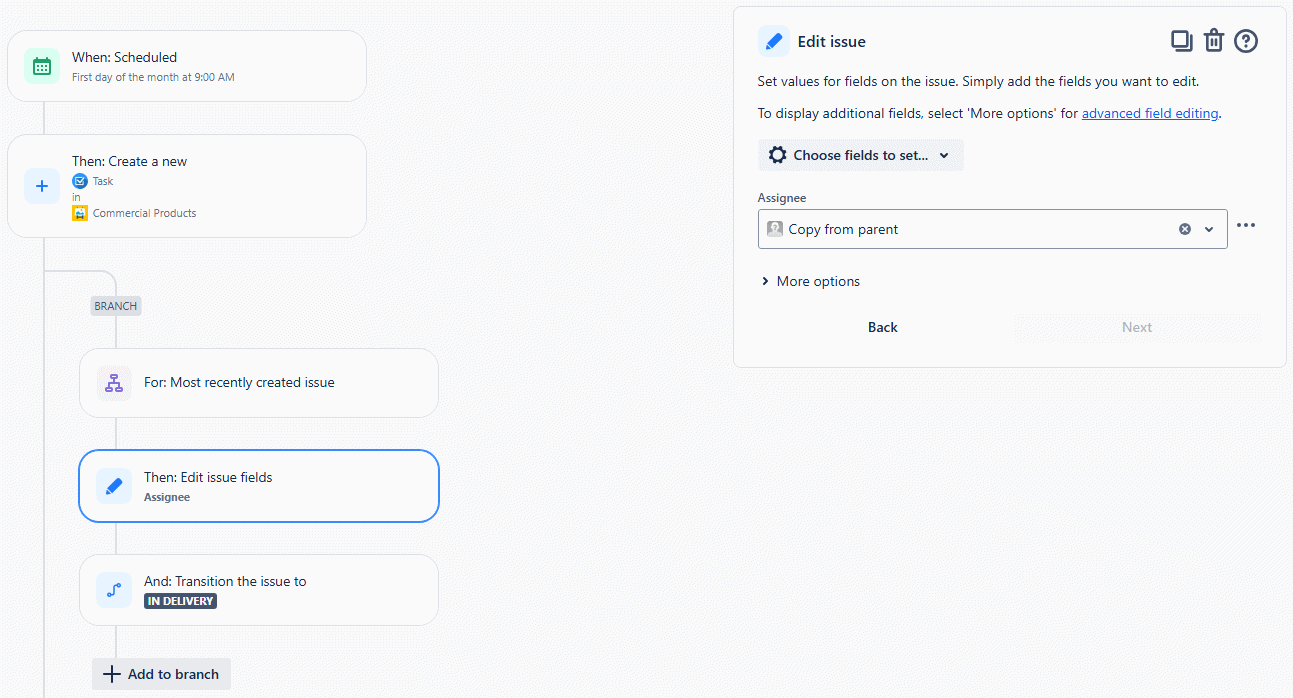Open the advanced field editing link
This screenshot has height=698, width=1293.
coord(1149,113)
